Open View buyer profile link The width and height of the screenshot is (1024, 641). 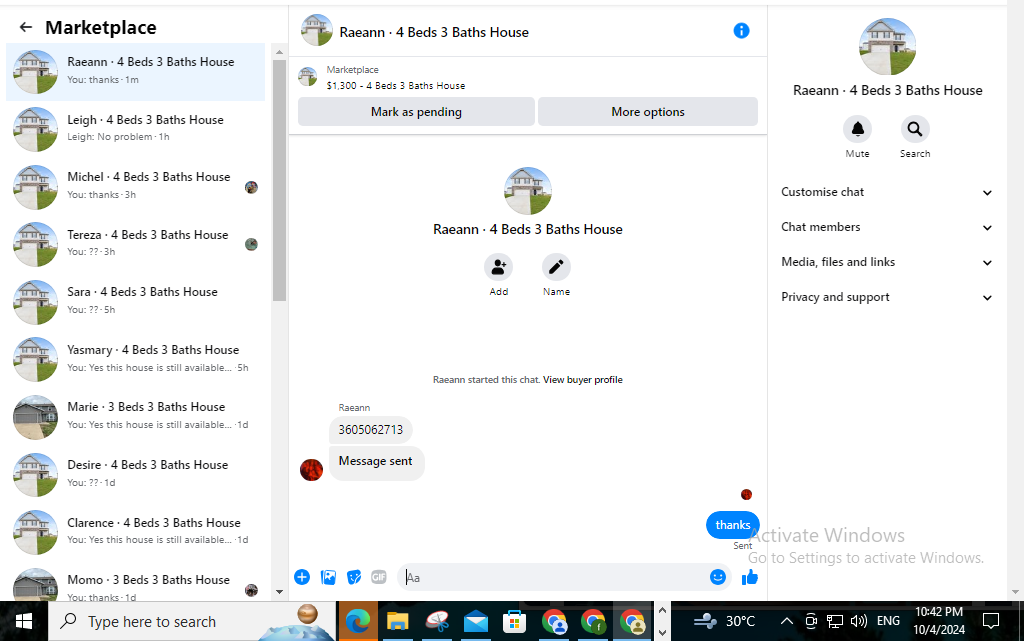click(583, 380)
